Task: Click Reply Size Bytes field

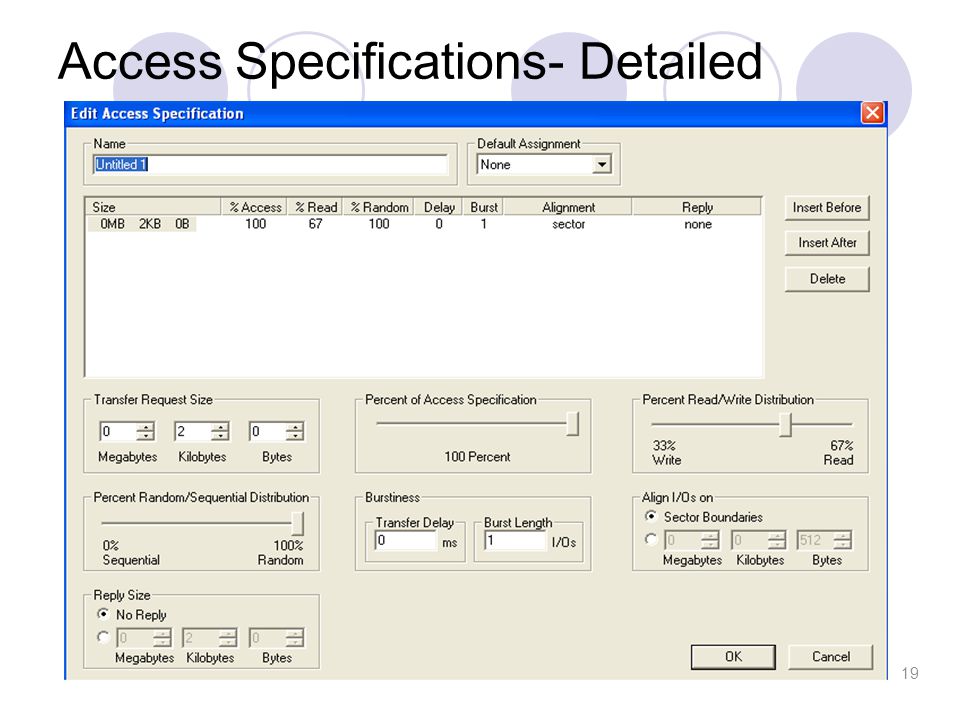Action: (267, 638)
